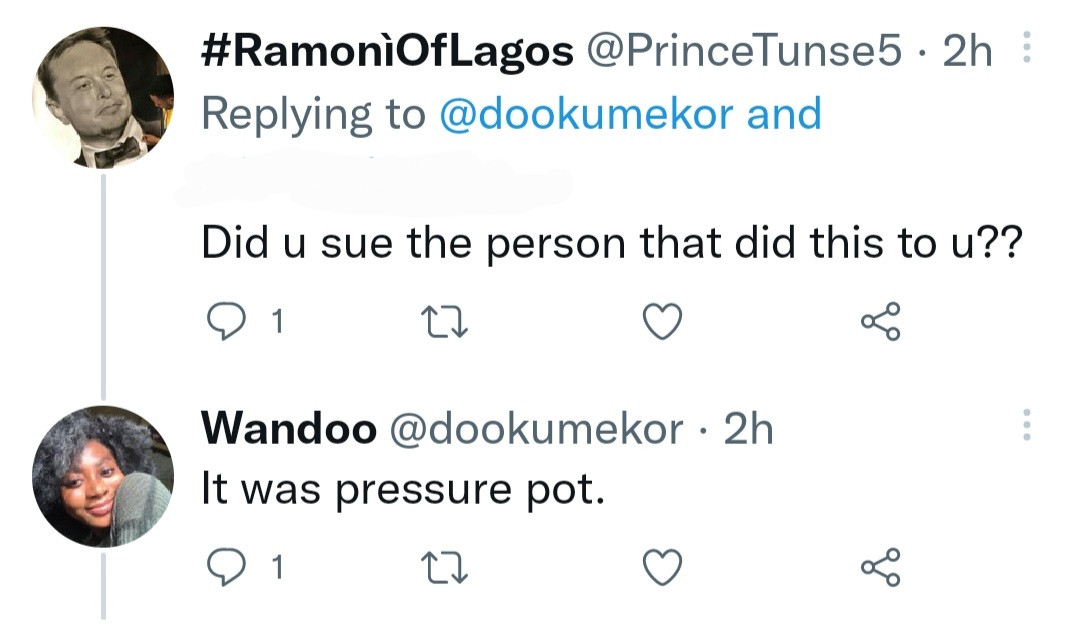The image size is (1080, 627).
Task: Share the "Did u sue" tweet
Action: (880, 322)
